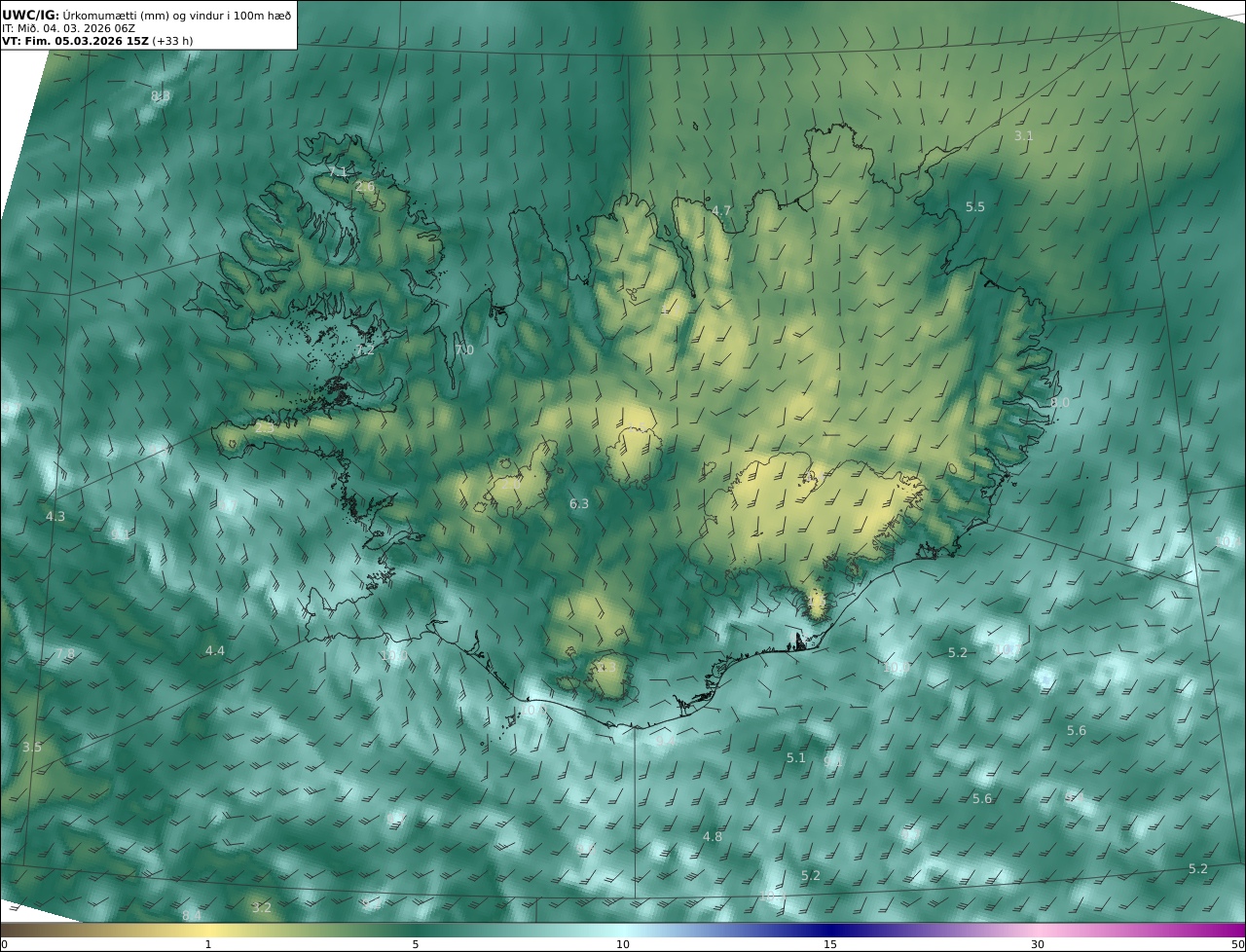
Task: Click the 4.7 value on the north coast
Action: [x=721, y=211]
